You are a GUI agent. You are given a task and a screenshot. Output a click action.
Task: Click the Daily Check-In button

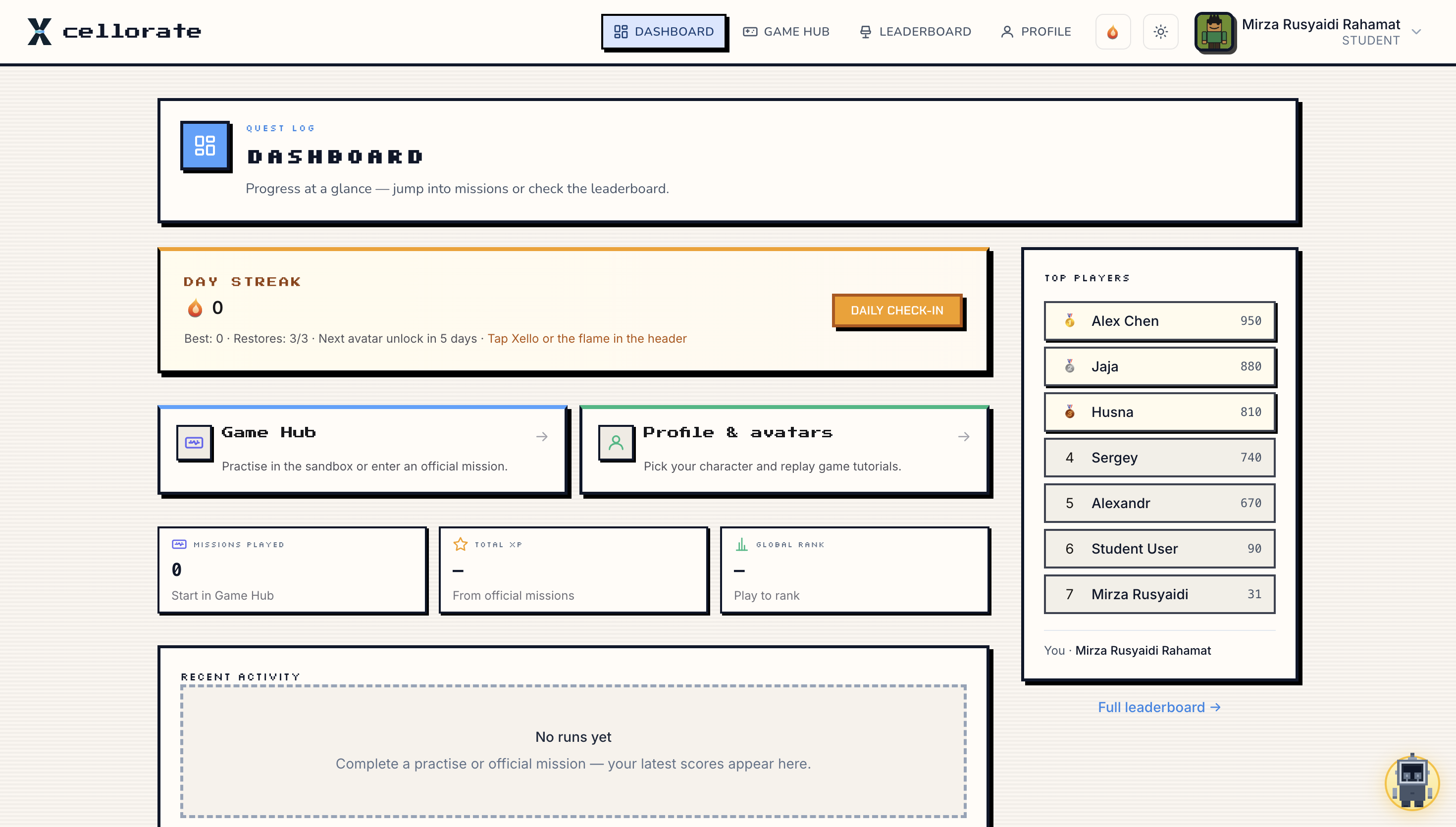pos(897,310)
